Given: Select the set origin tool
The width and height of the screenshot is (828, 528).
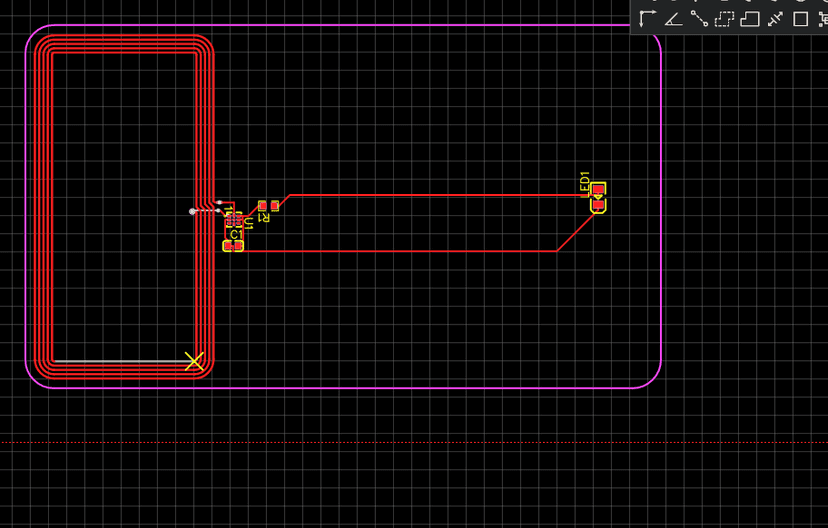Looking at the screenshot, I should point(647,19).
